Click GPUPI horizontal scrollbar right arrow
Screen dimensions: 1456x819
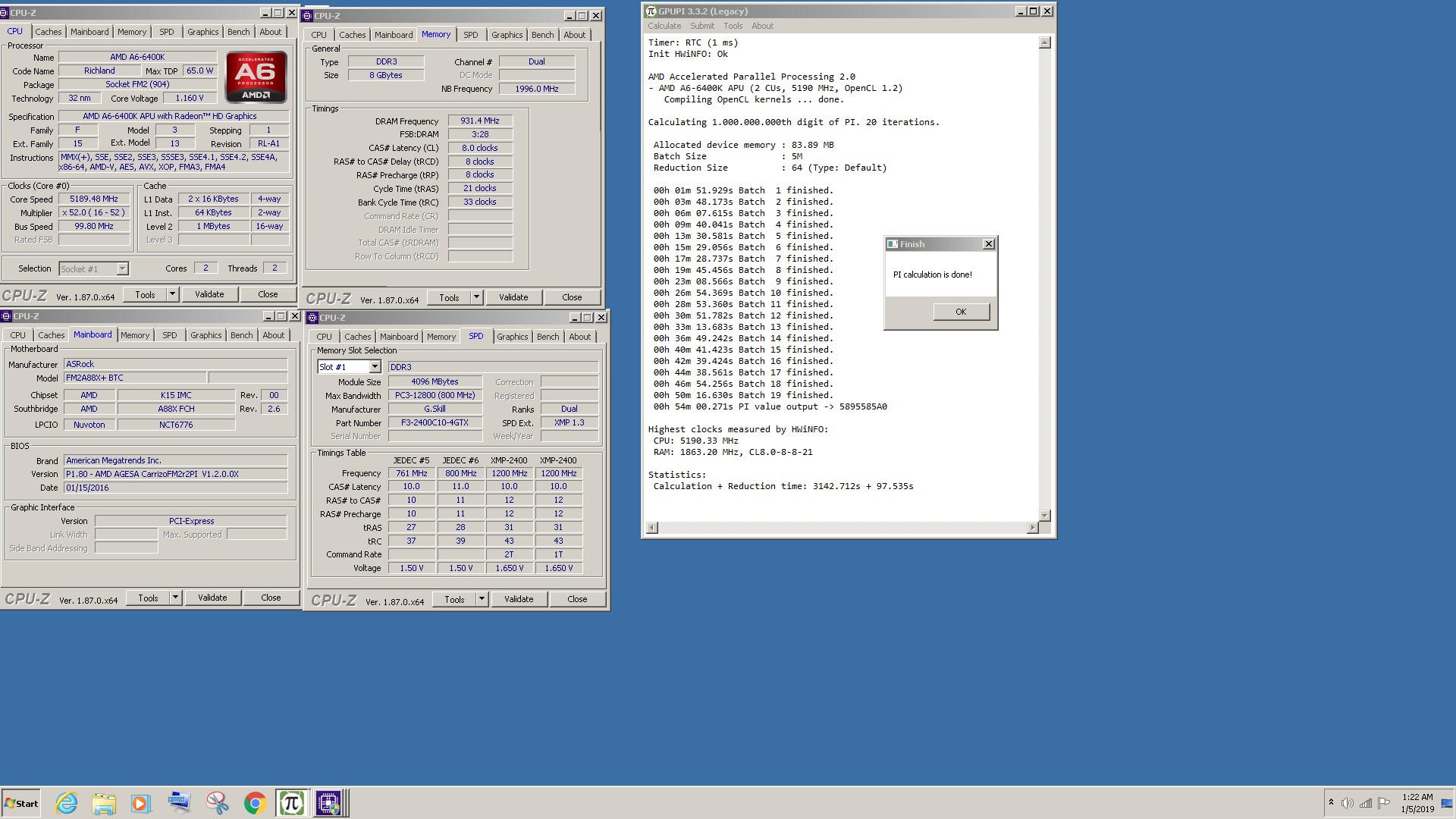pos(1032,528)
